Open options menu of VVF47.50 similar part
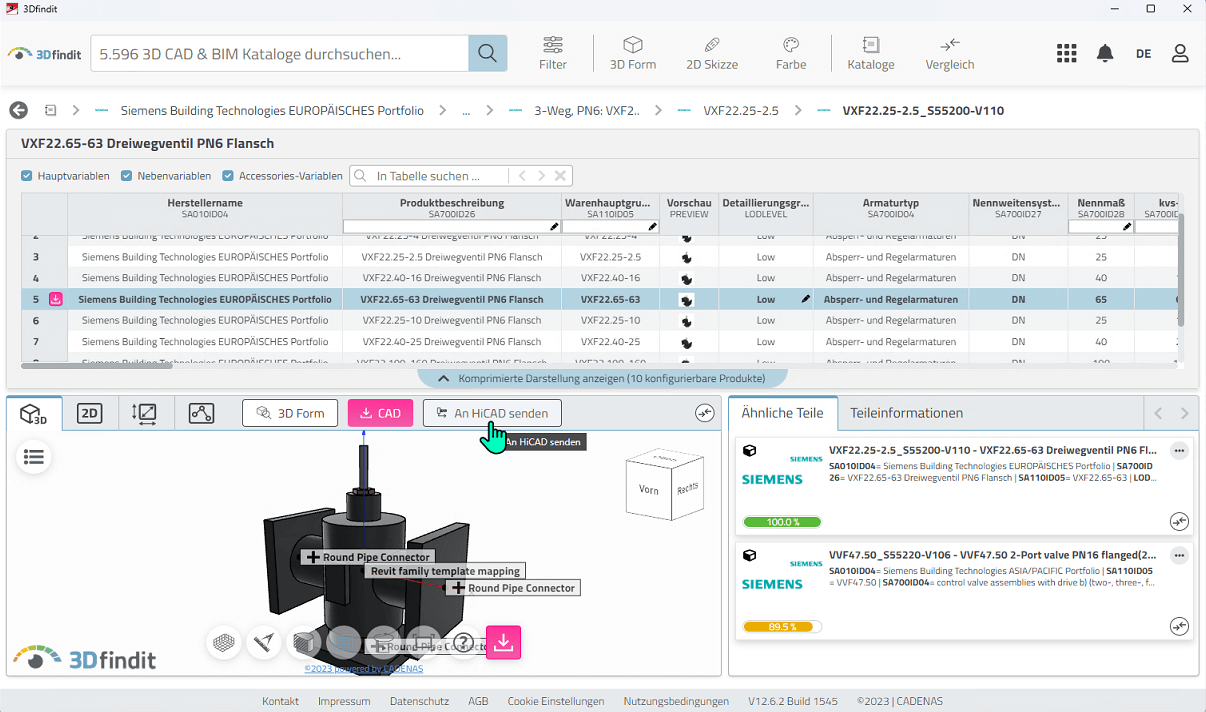 pos(1179,555)
